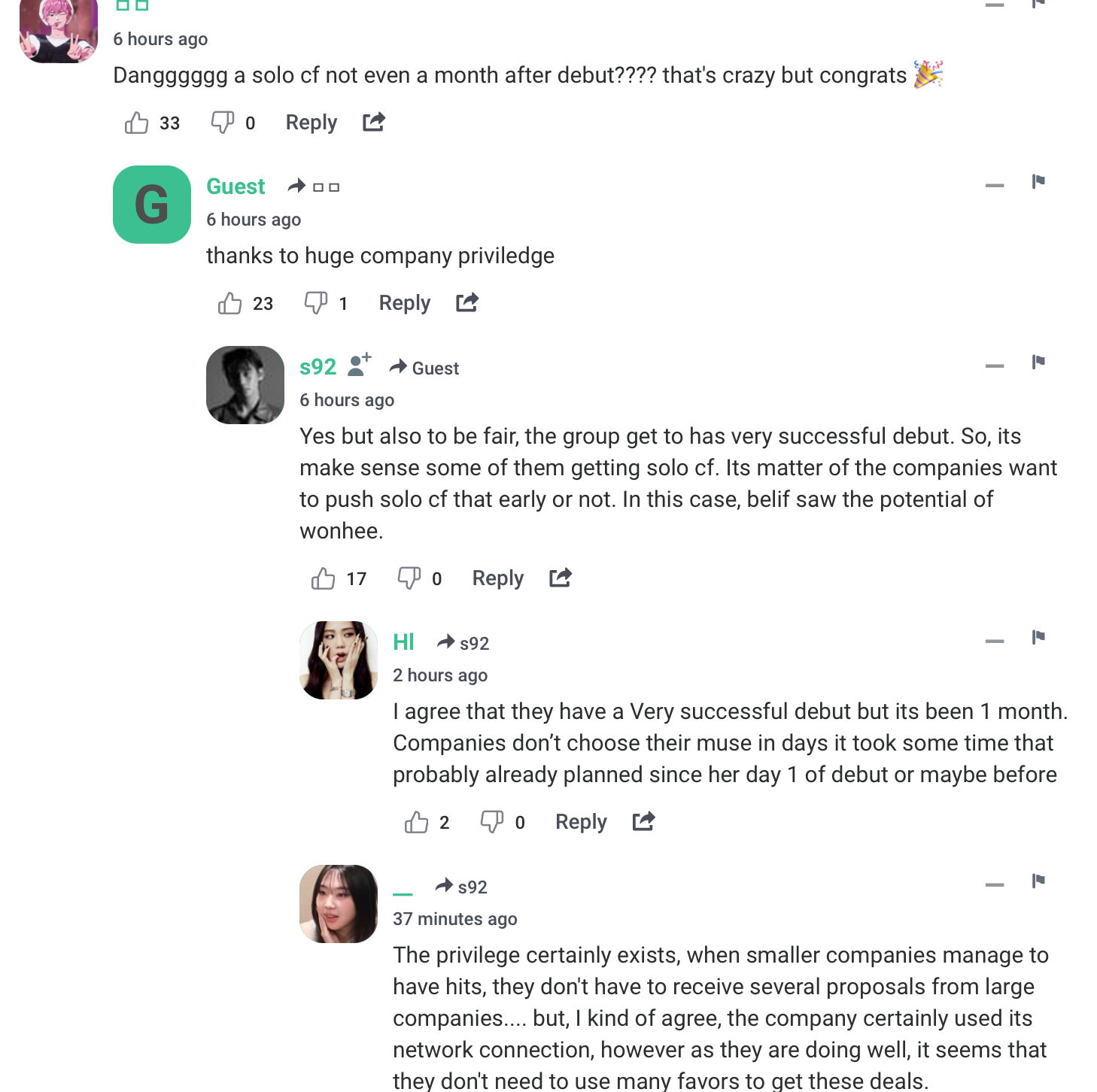Reply to HI's comment

tap(581, 822)
